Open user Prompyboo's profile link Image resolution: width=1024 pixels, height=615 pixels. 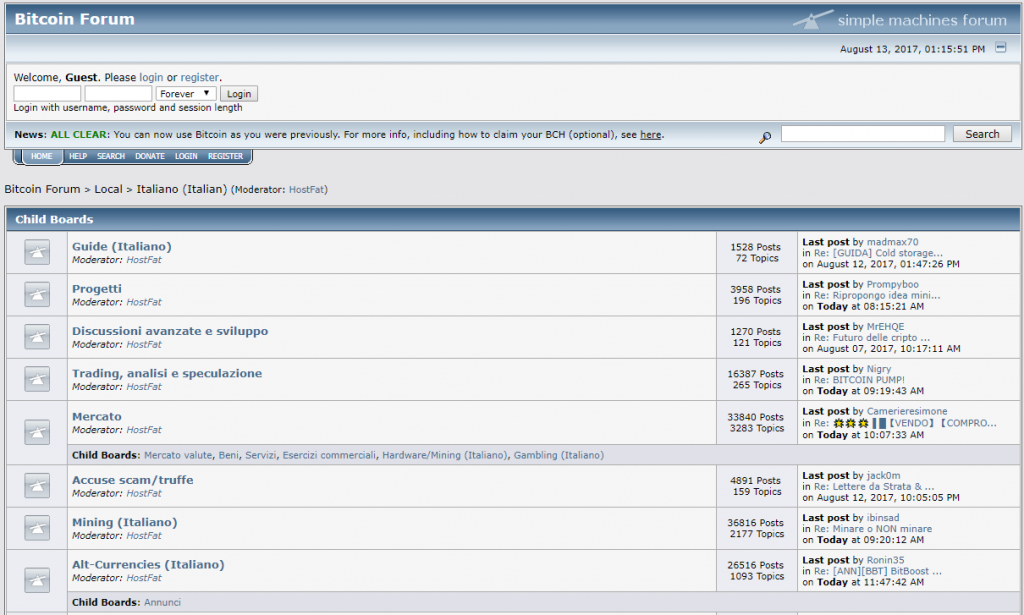[x=892, y=284]
